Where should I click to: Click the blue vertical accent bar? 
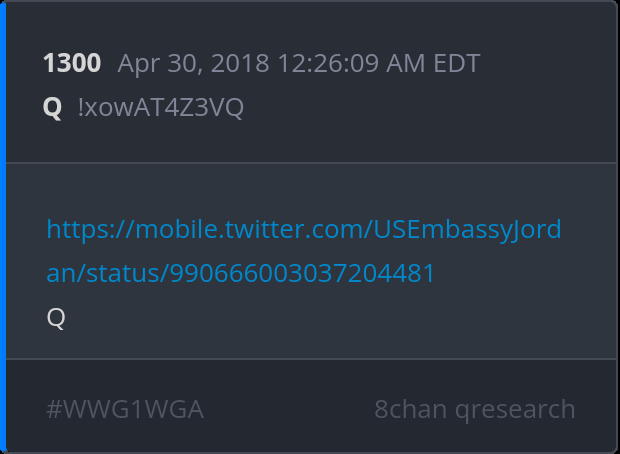point(3,227)
